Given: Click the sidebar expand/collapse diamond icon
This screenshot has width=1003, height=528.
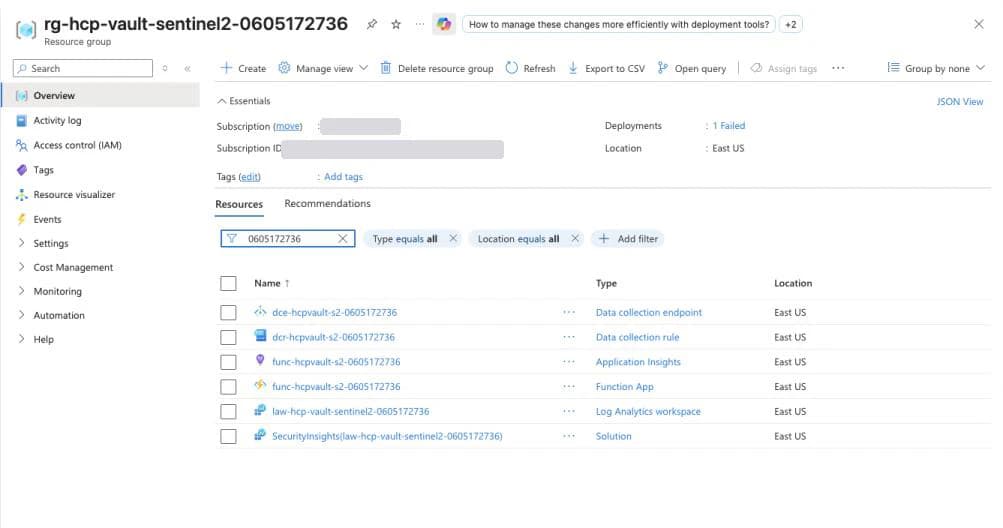Looking at the screenshot, I should point(165,68).
